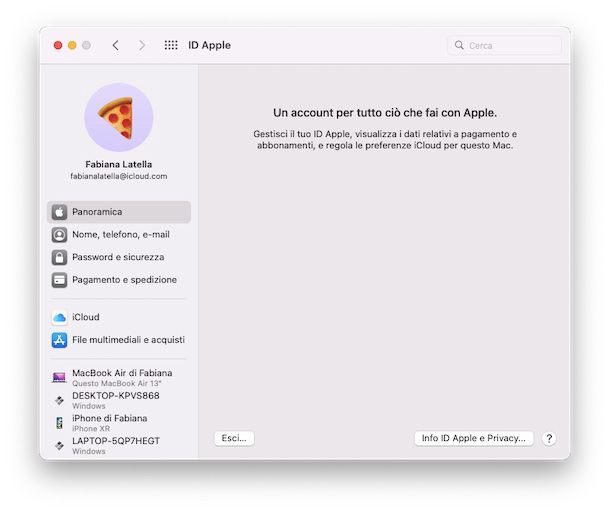Click the red close window button
610x512 pixels.
(58, 45)
